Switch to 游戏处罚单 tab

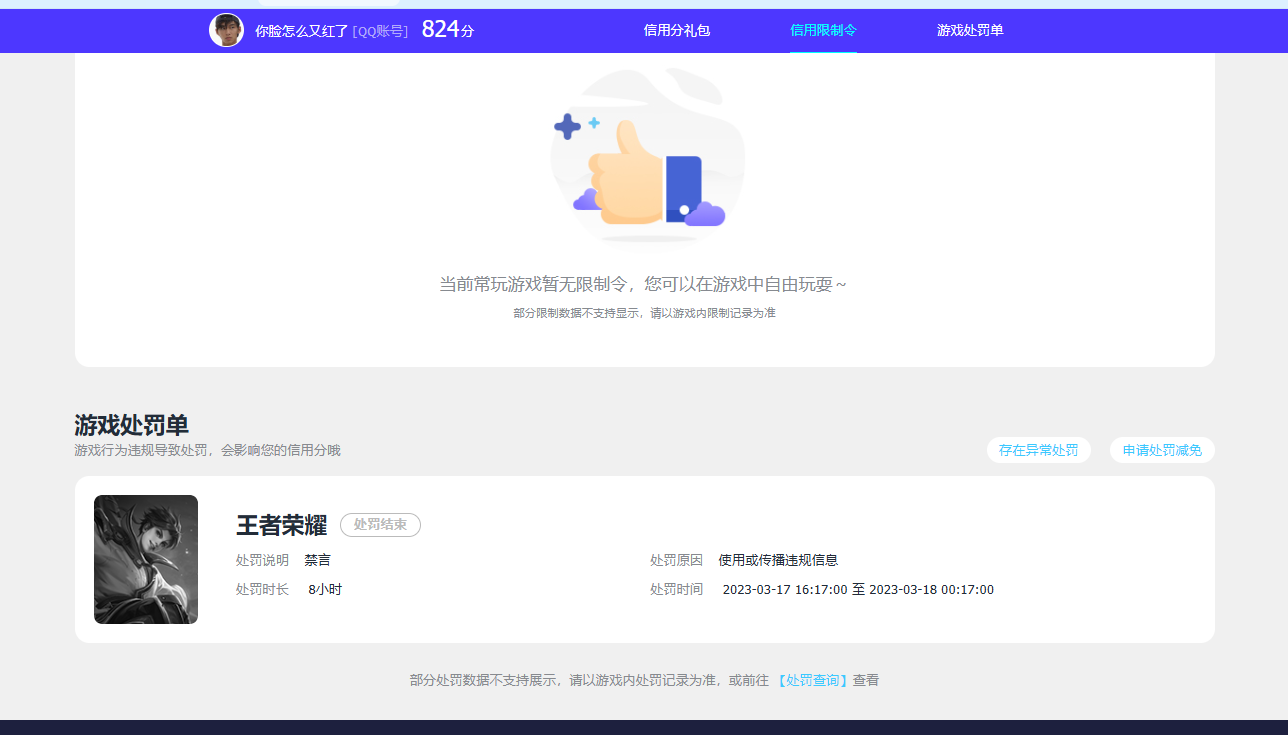coord(970,30)
